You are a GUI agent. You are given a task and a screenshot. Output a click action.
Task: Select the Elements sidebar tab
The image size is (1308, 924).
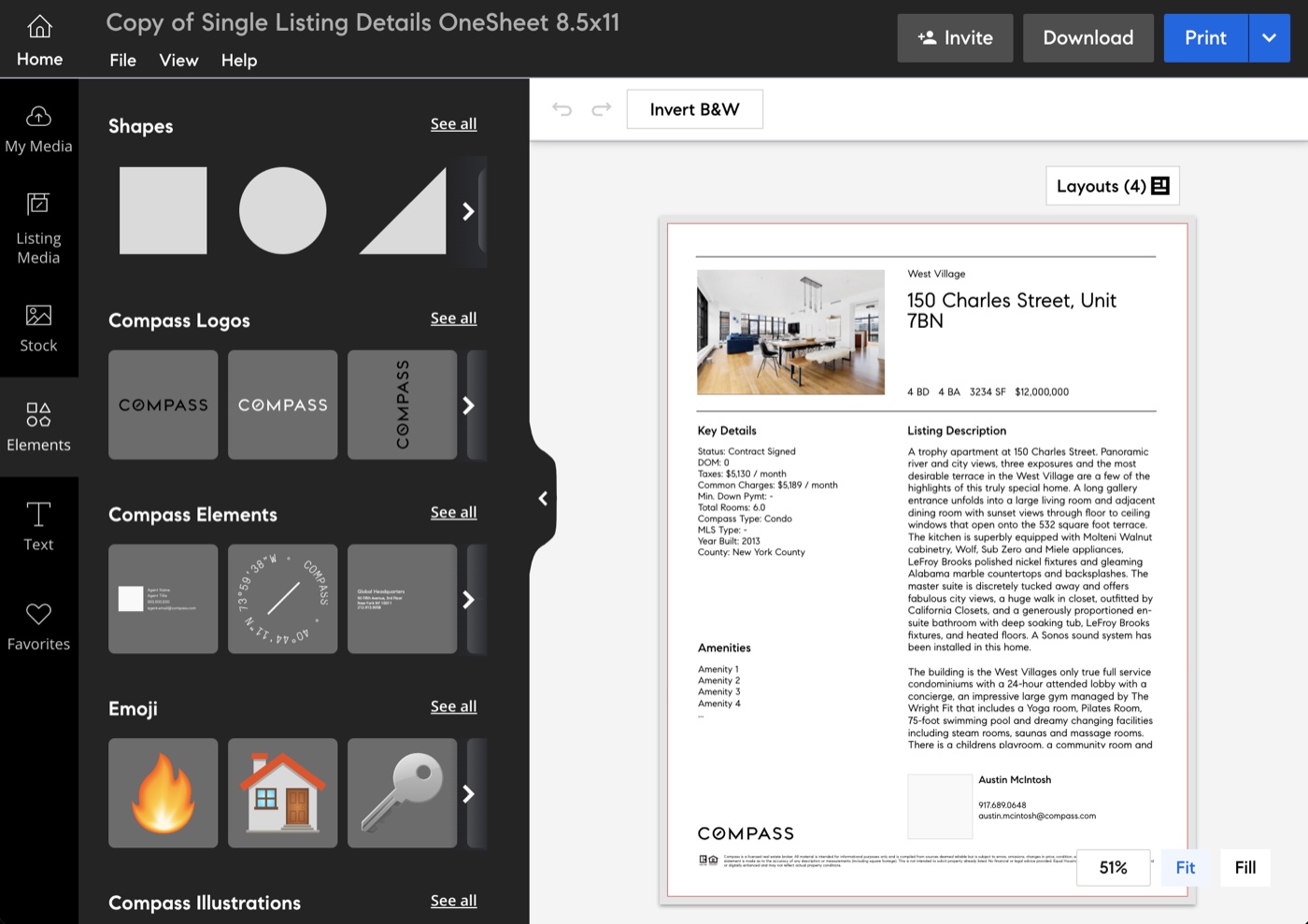click(38, 427)
